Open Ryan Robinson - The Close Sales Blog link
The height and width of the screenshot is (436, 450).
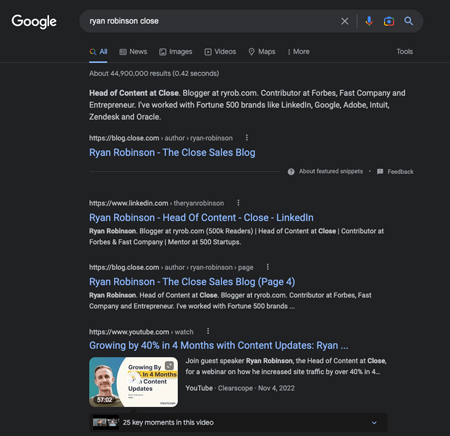[x=172, y=153]
